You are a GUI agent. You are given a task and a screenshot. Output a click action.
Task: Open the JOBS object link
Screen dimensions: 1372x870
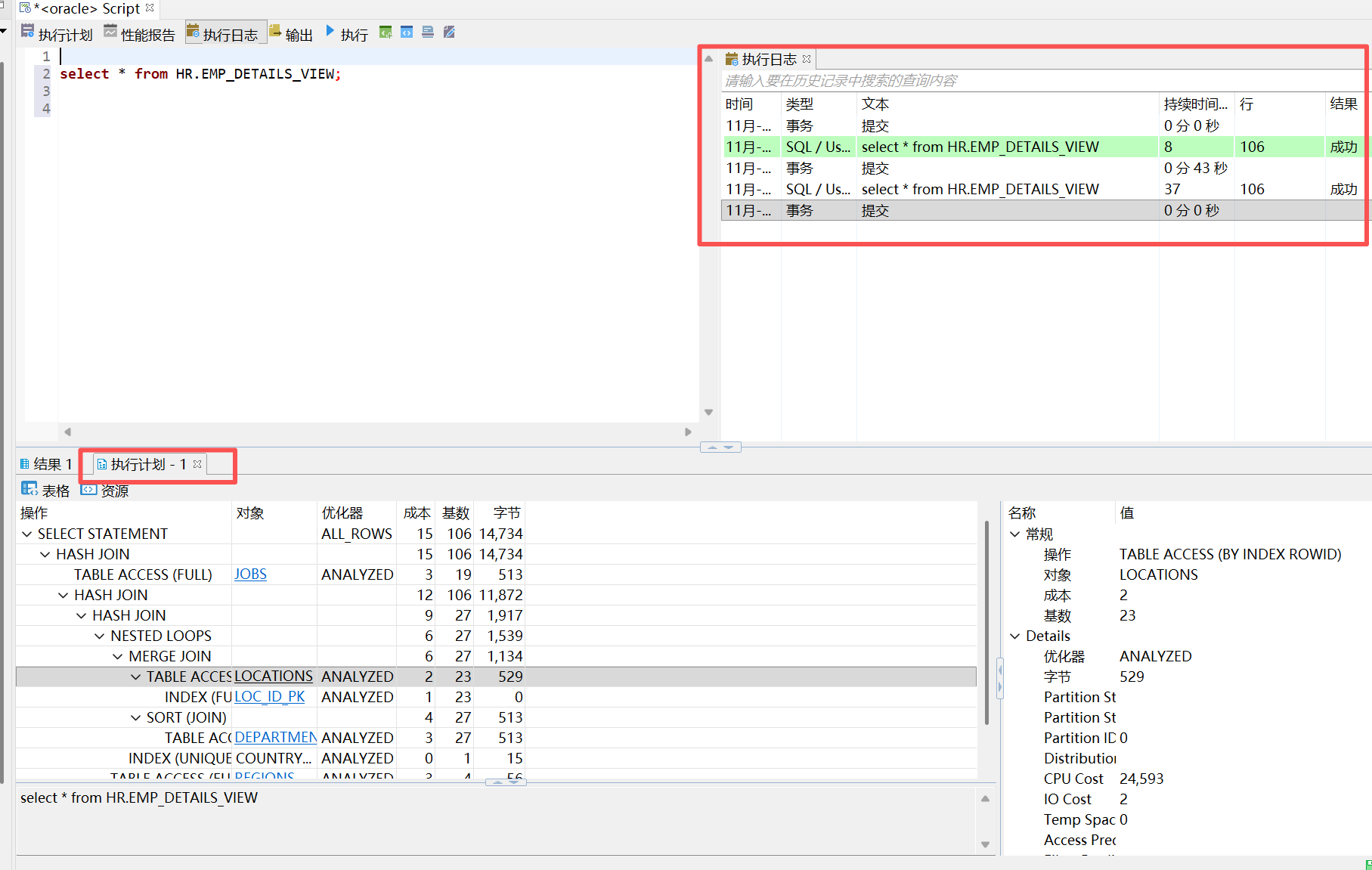click(x=250, y=574)
